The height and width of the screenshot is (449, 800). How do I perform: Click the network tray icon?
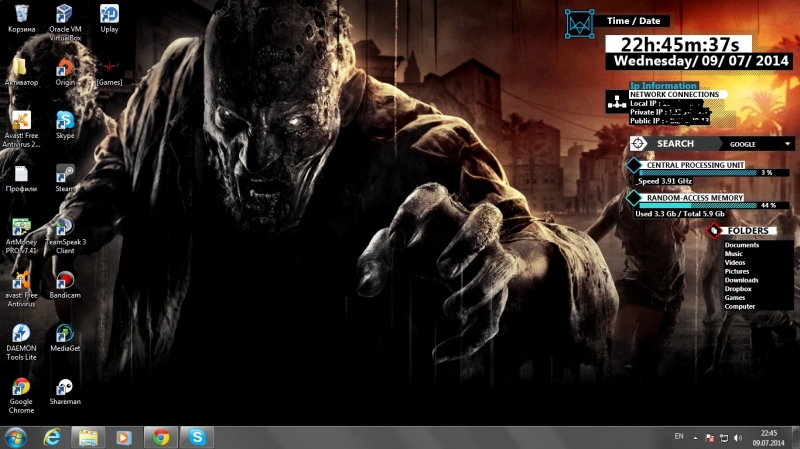pos(723,438)
